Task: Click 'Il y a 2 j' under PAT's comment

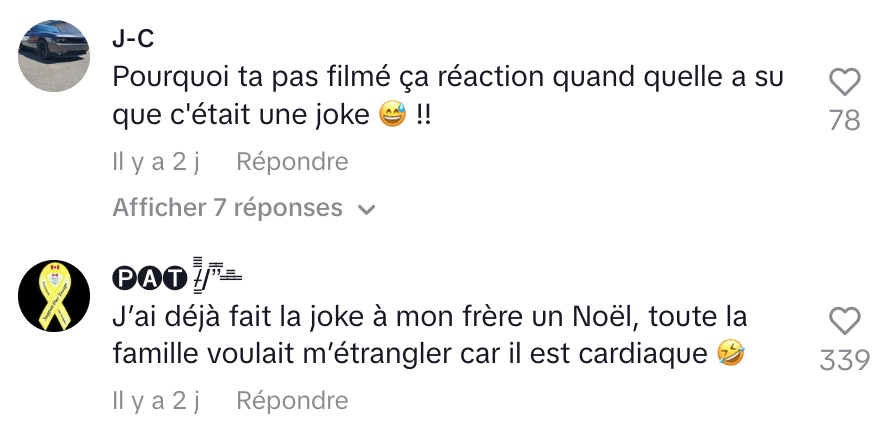Action: (156, 401)
